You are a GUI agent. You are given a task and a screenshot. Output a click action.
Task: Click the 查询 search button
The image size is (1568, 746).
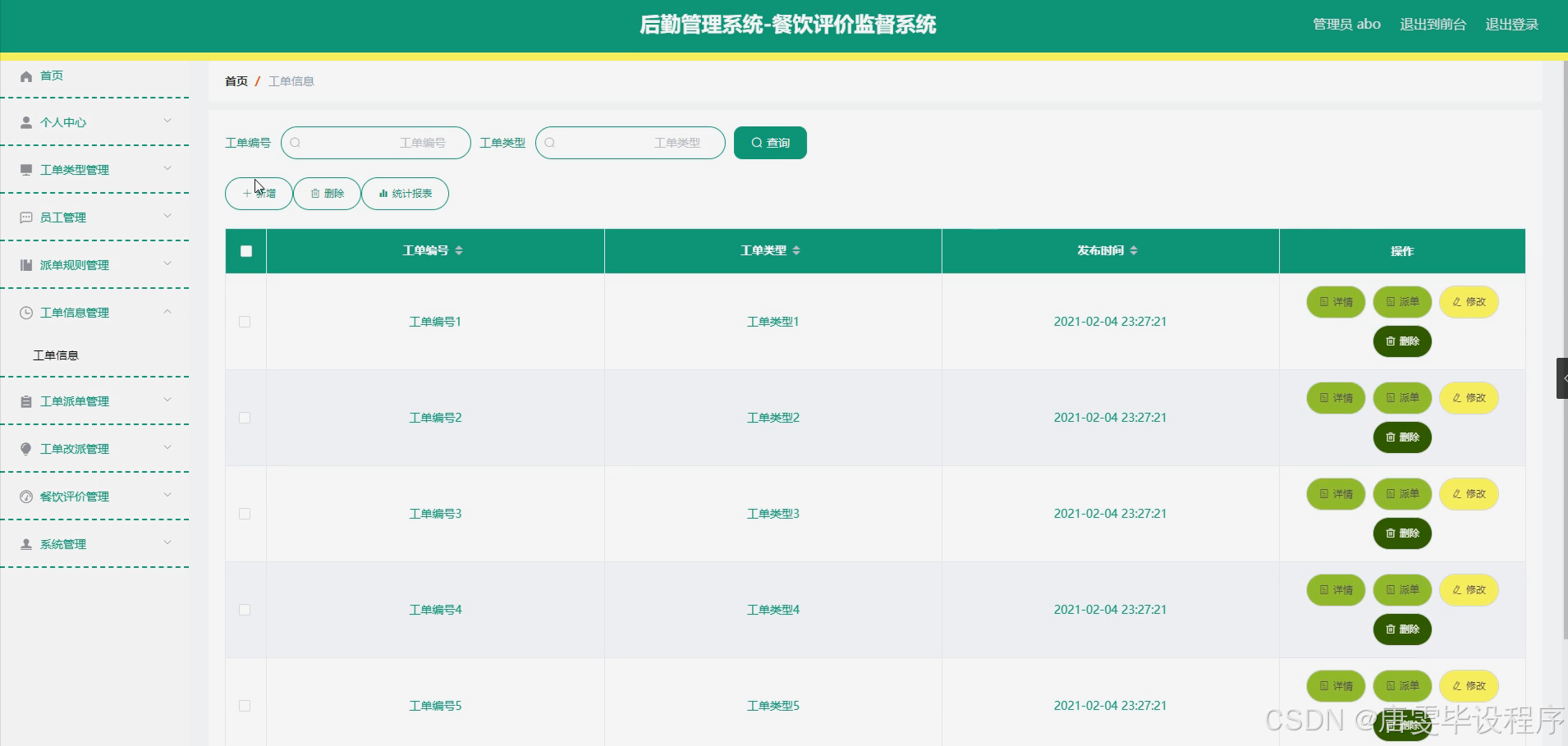[770, 143]
